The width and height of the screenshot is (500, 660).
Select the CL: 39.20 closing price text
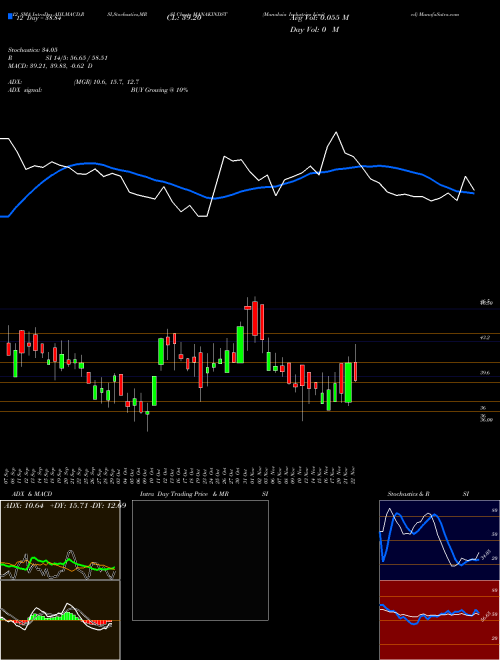tap(184, 18)
